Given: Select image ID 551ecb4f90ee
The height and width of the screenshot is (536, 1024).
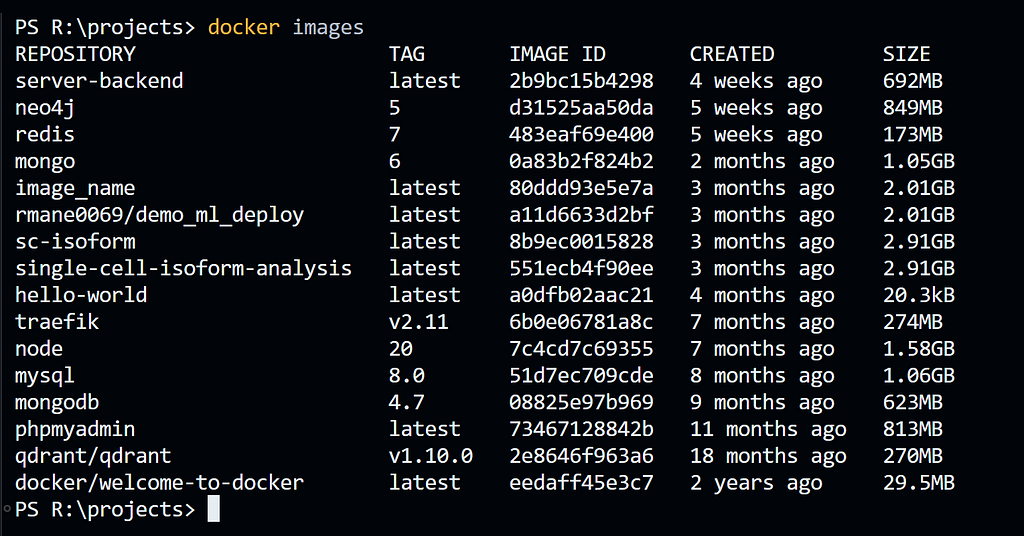Looking at the screenshot, I should pyautogui.click(x=581, y=268).
